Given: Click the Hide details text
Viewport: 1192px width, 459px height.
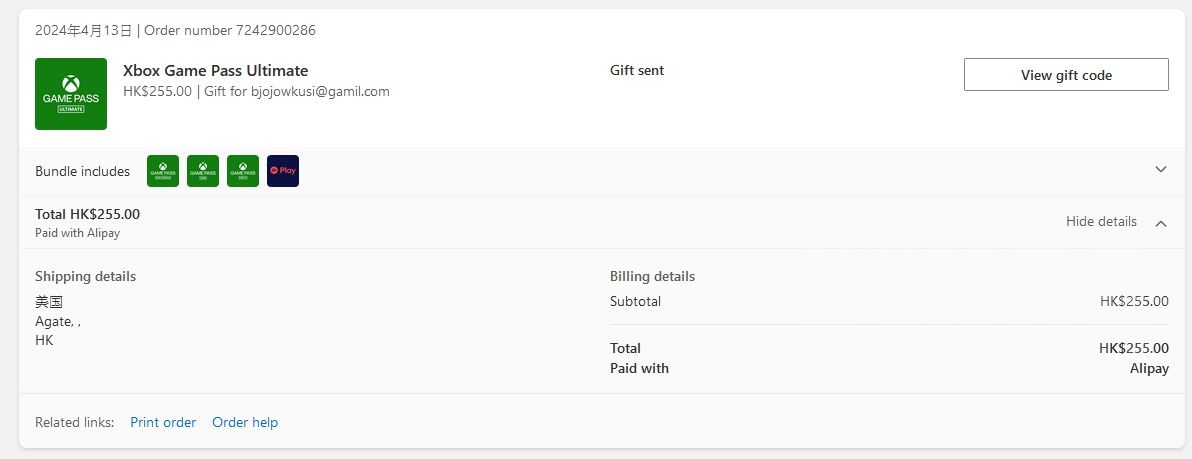Looking at the screenshot, I should (1101, 222).
